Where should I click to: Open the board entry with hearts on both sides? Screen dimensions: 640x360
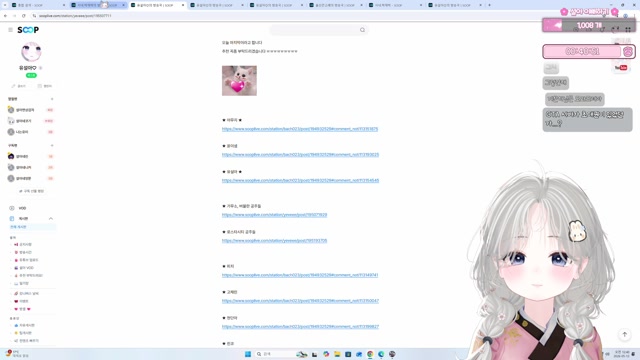22,309
